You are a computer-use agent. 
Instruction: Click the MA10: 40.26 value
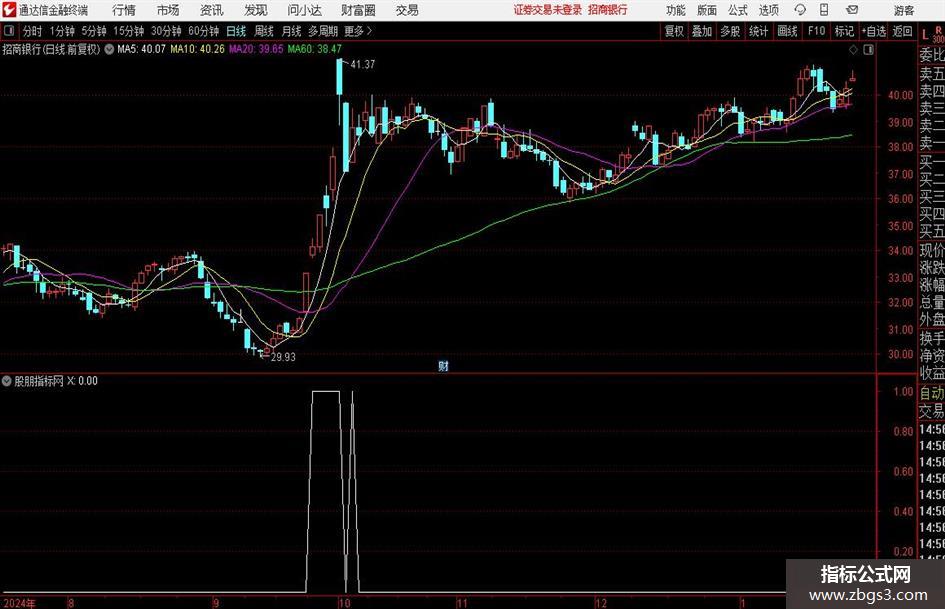point(197,49)
